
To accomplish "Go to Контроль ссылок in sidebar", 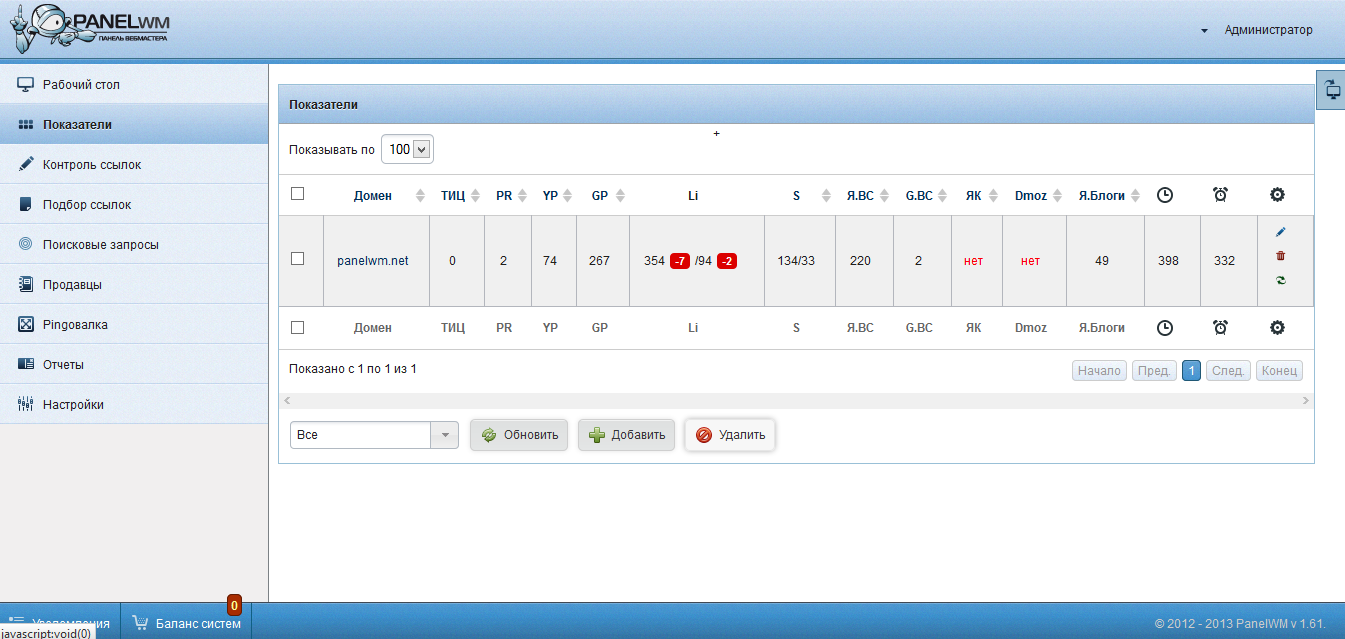I will [92, 165].
